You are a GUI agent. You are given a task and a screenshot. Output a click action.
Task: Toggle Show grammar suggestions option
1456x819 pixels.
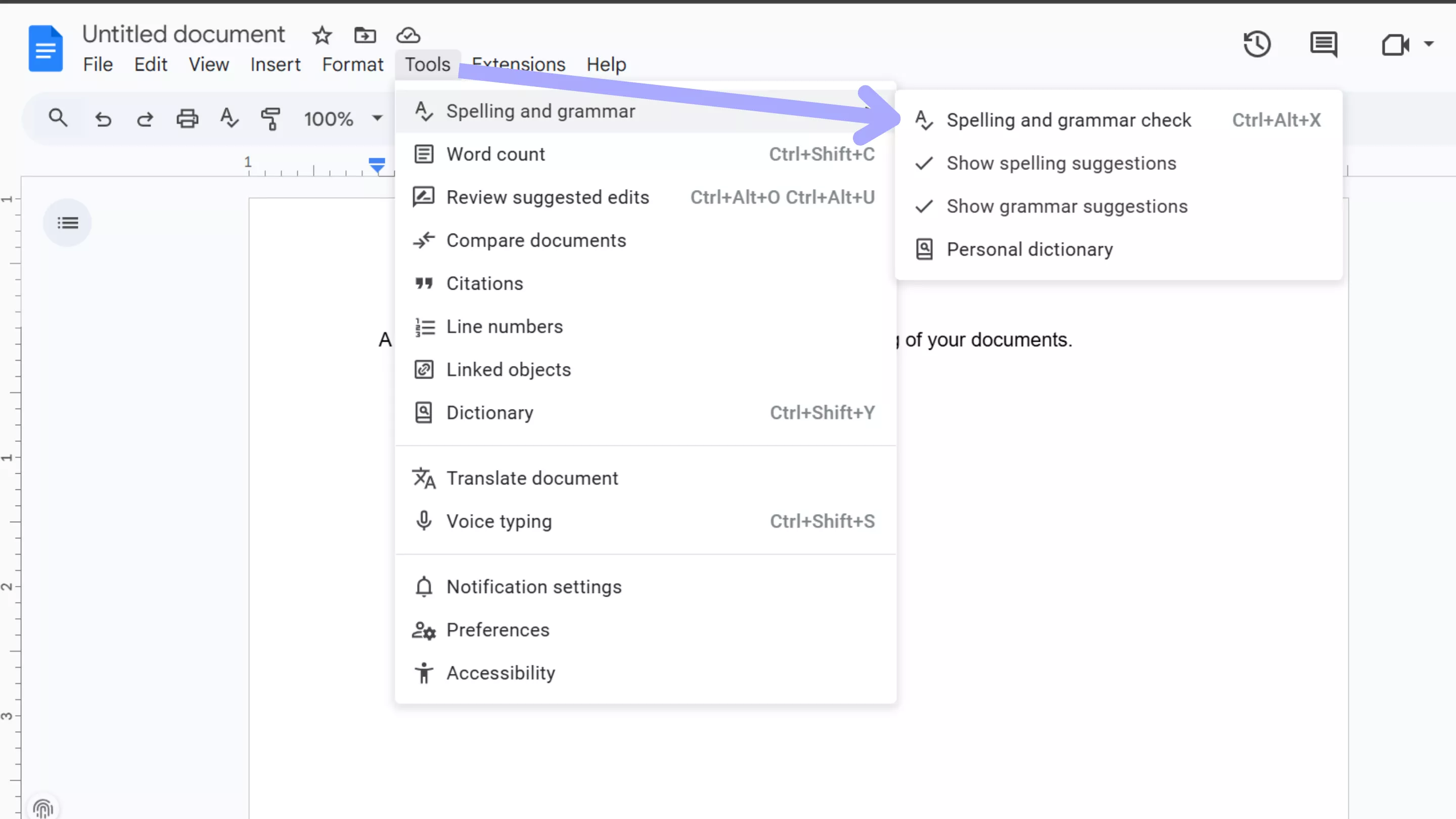pos(1067,206)
